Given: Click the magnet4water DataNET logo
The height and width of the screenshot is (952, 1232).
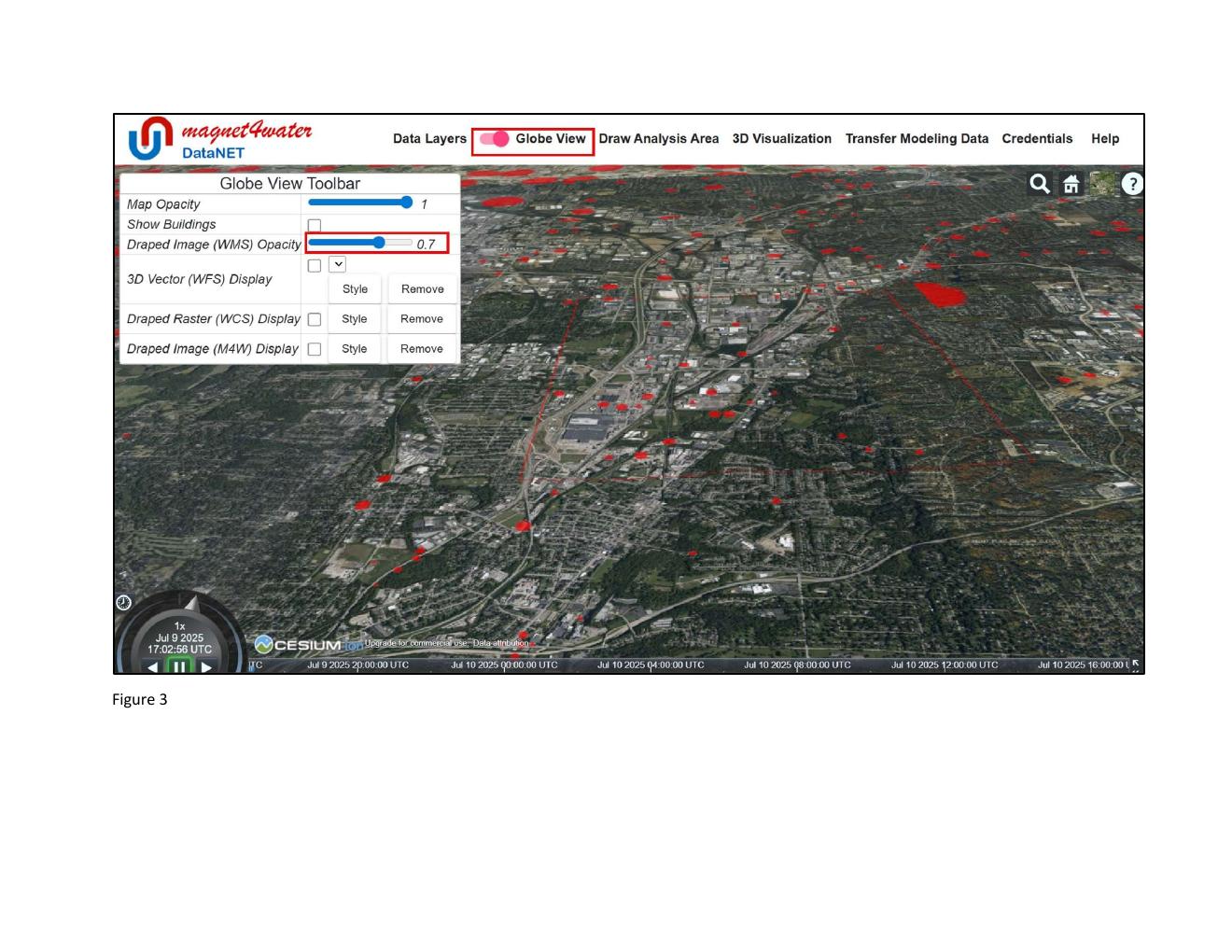Looking at the screenshot, I should (x=220, y=139).
